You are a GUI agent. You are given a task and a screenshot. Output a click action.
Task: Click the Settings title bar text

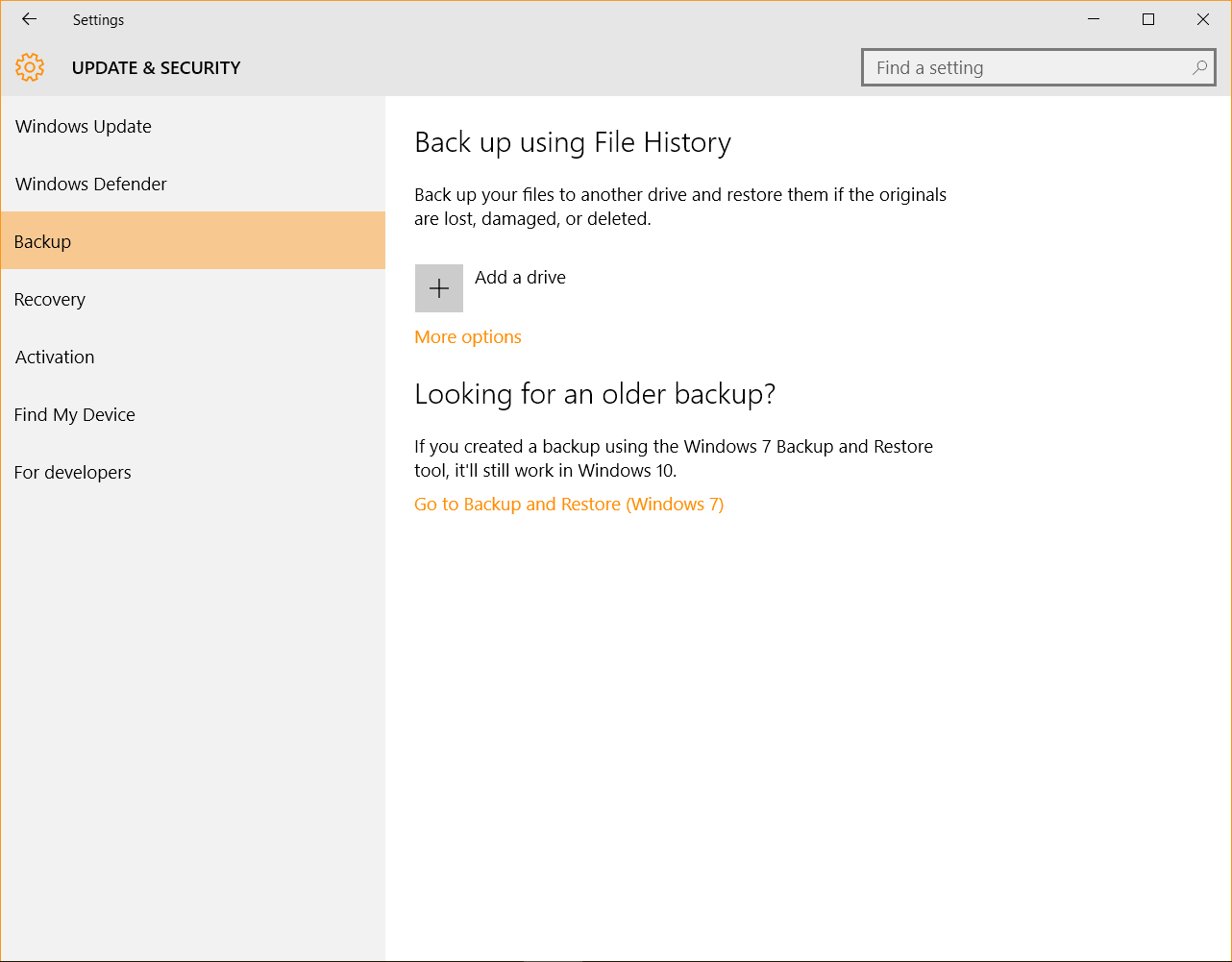click(98, 19)
